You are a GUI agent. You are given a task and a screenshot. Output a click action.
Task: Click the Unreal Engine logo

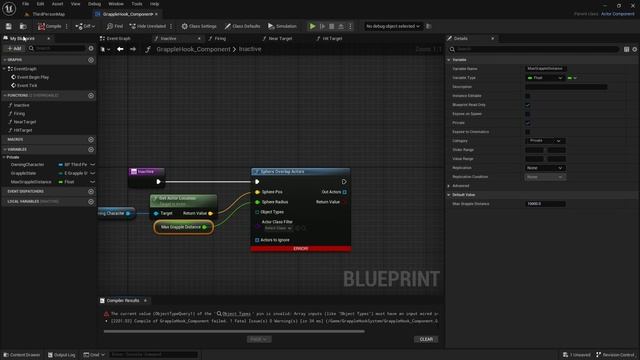pyautogui.click(x=9, y=8)
